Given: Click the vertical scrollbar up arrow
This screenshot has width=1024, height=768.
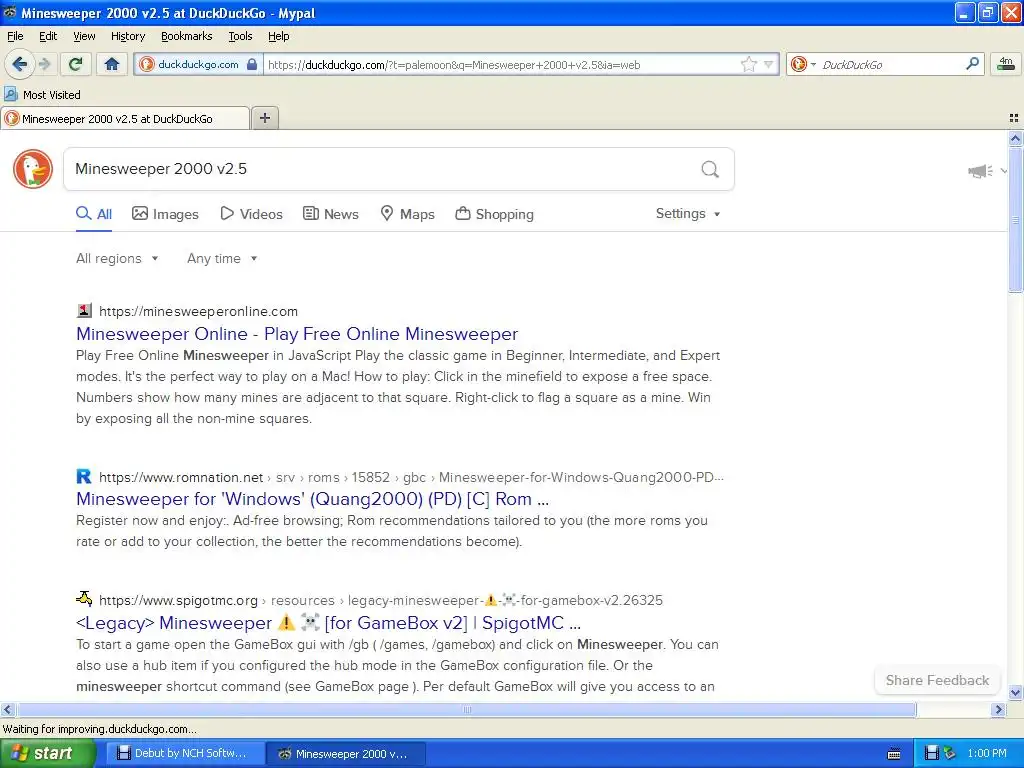Looking at the screenshot, I should [x=1015, y=138].
